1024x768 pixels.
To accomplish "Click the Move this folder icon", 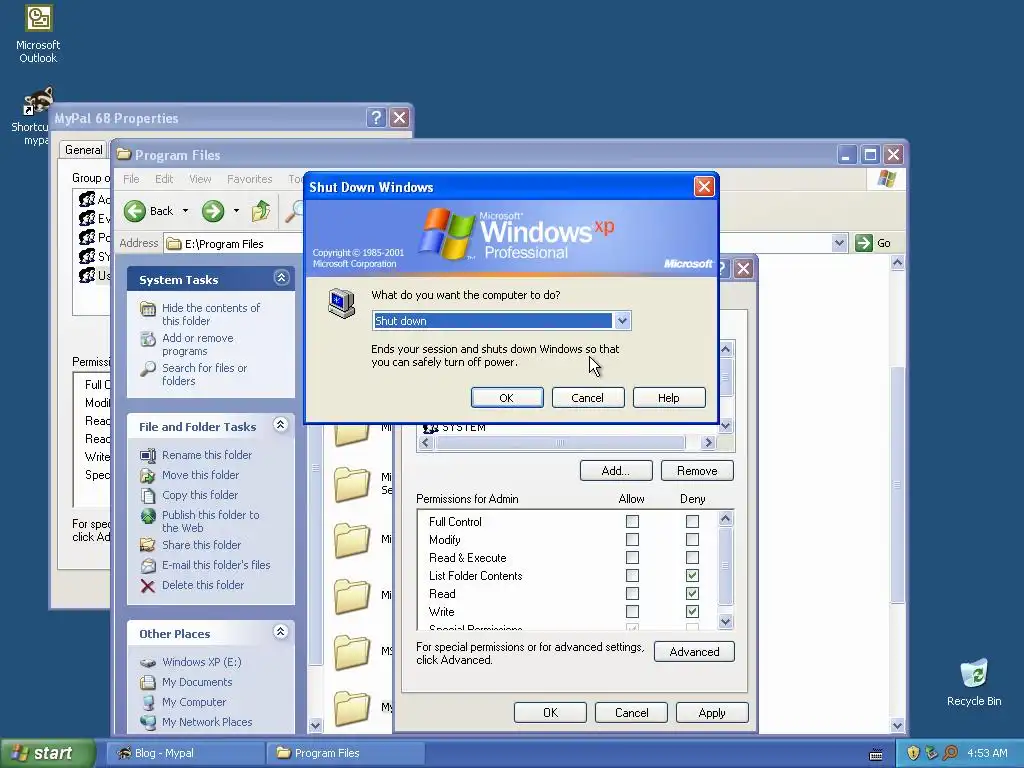I will 148,475.
